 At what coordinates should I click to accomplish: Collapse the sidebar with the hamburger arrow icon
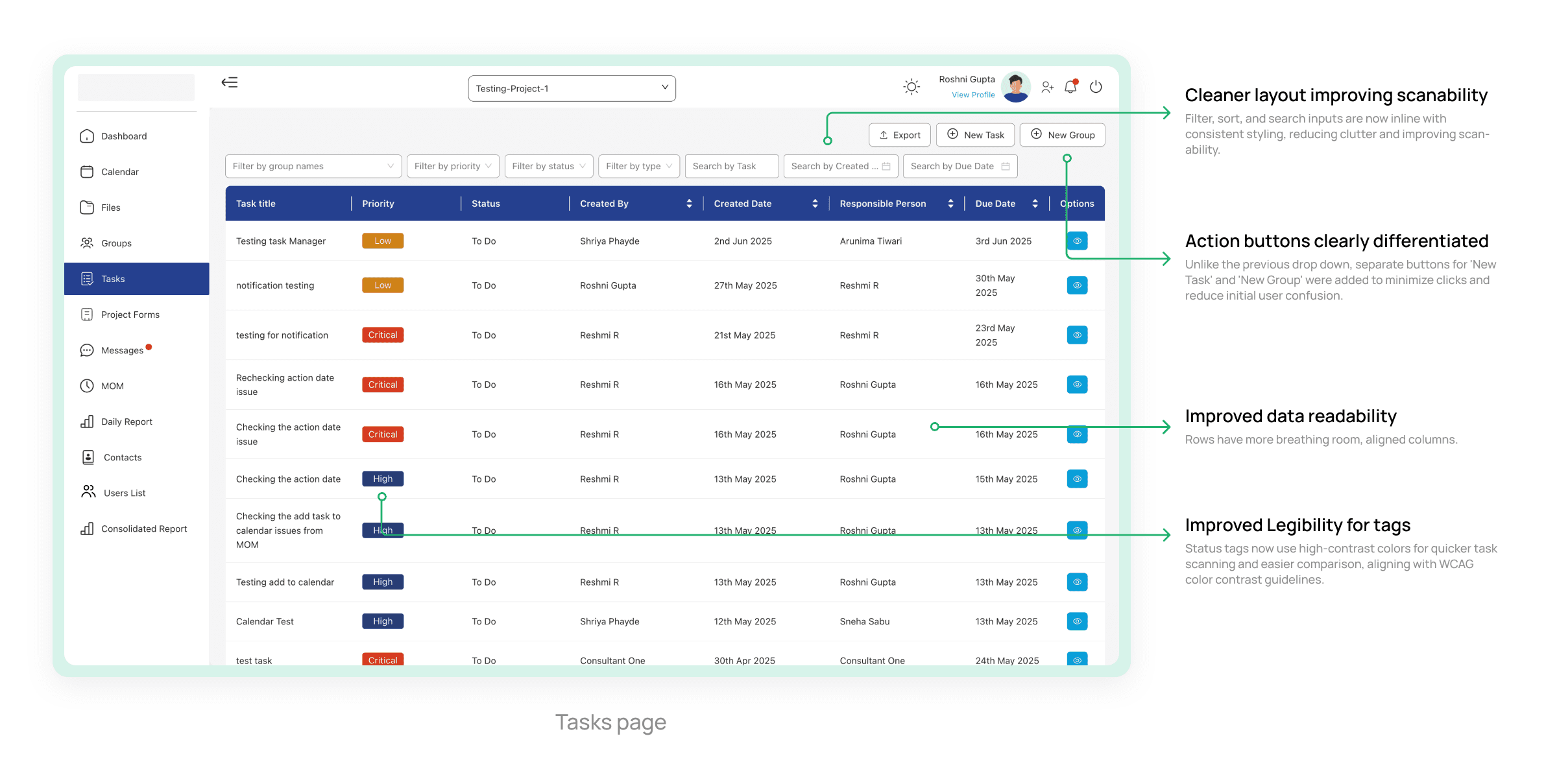[x=230, y=82]
